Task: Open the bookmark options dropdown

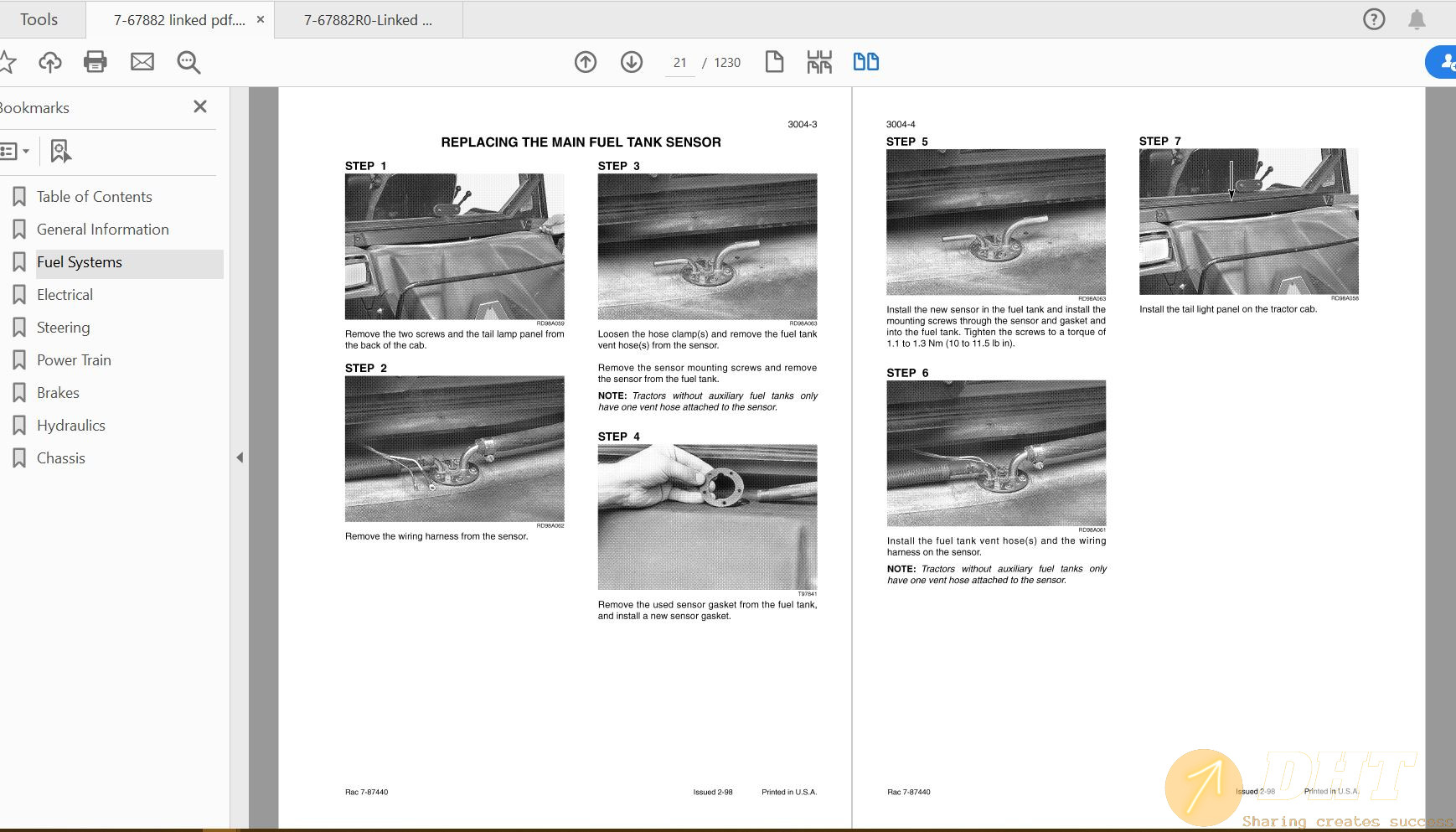Action: pos(15,152)
